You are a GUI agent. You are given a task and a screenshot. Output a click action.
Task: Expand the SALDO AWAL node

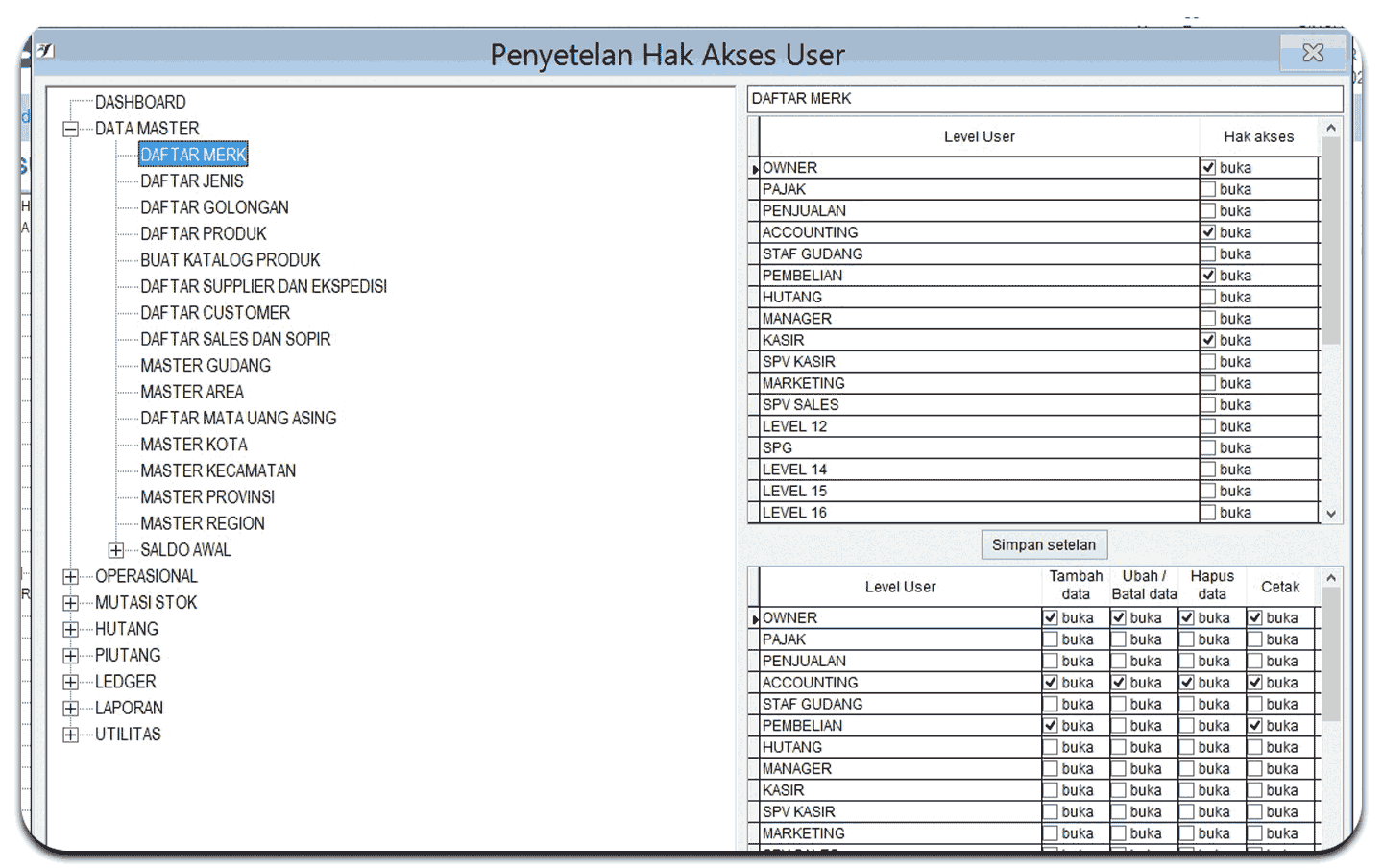pyautogui.click(x=116, y=550)
